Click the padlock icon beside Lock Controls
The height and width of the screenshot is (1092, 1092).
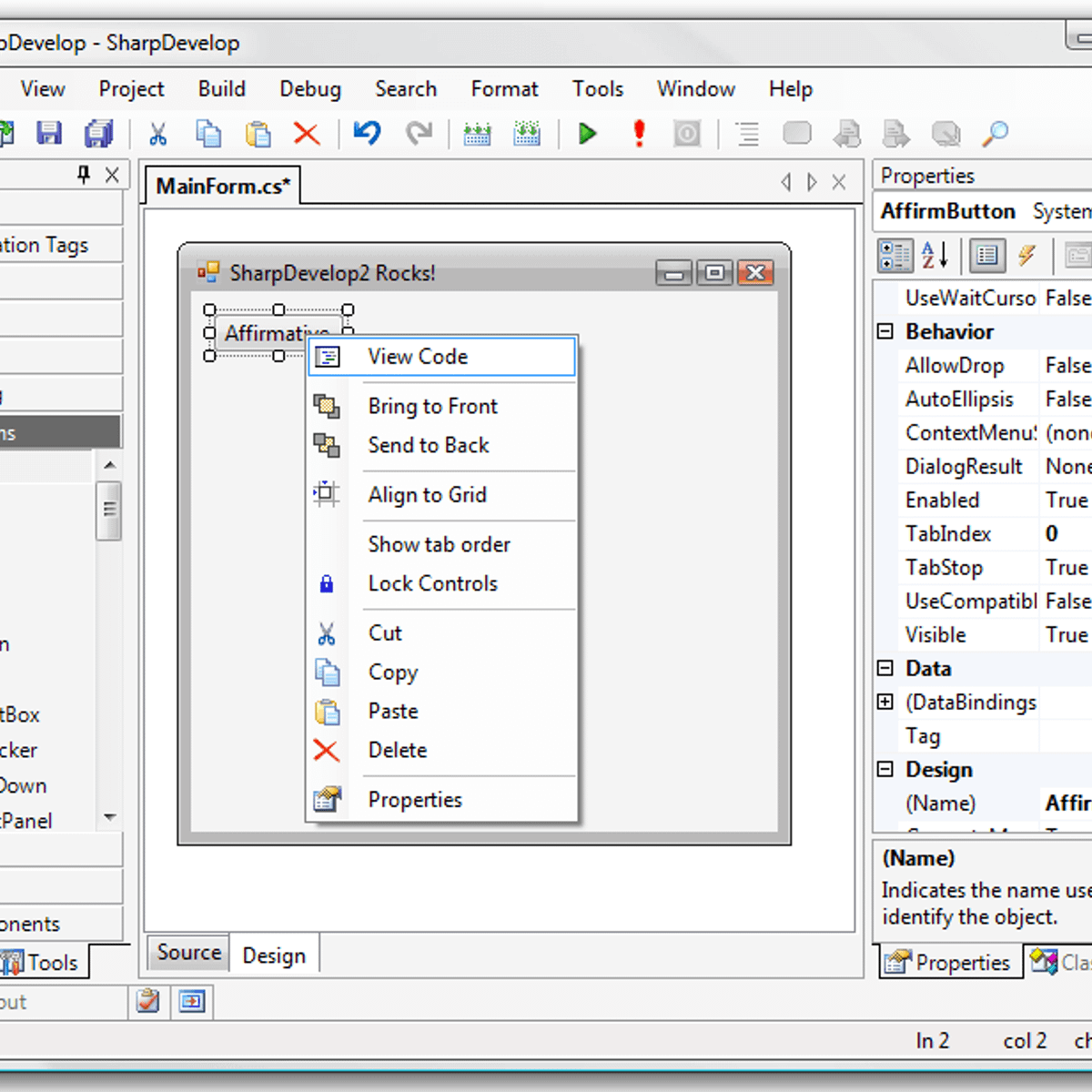(327, 583)
